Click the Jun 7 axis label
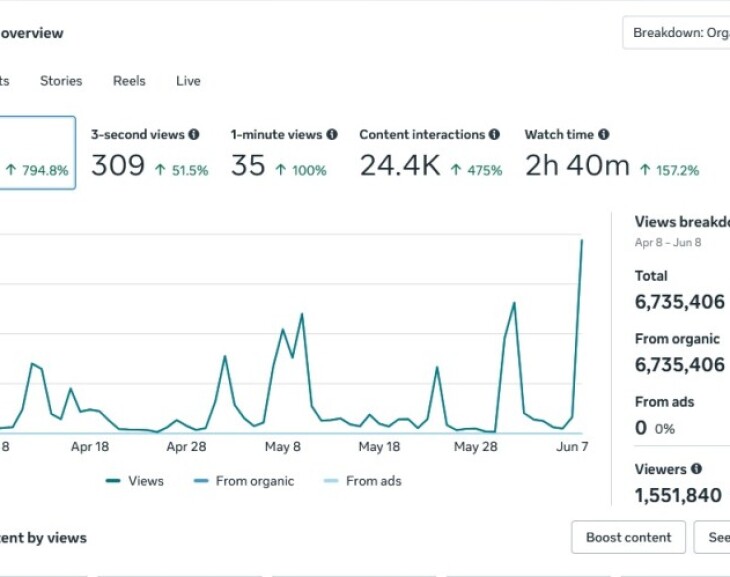 tap(572, 447)
